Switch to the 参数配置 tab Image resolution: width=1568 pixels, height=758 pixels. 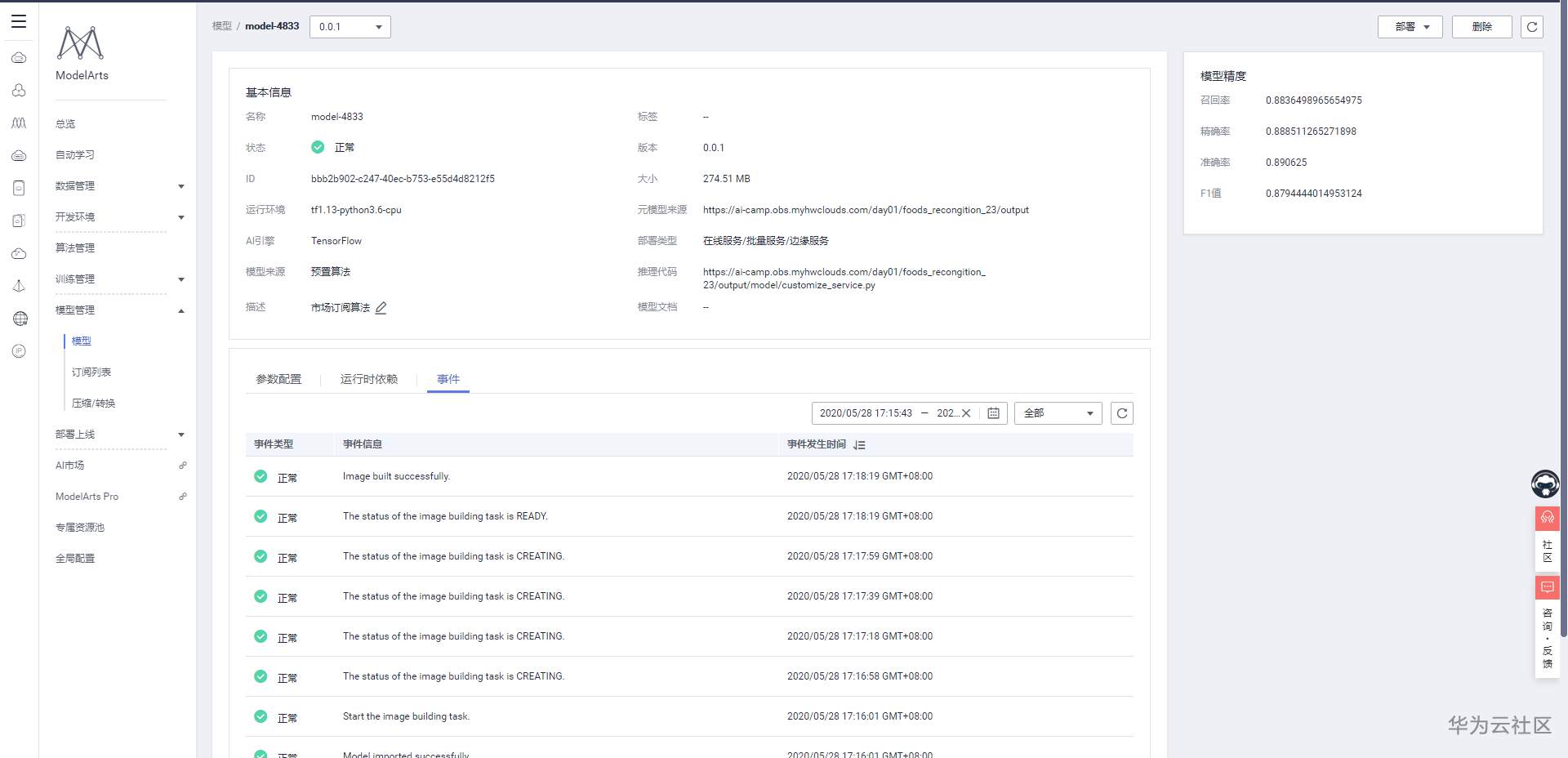(278, 379)
